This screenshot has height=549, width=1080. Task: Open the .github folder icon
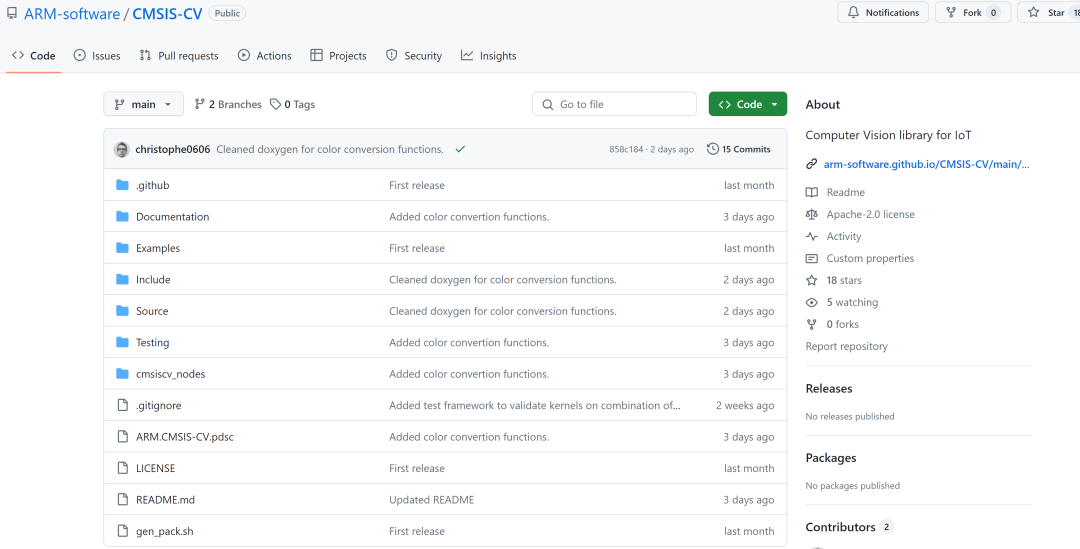123,185
